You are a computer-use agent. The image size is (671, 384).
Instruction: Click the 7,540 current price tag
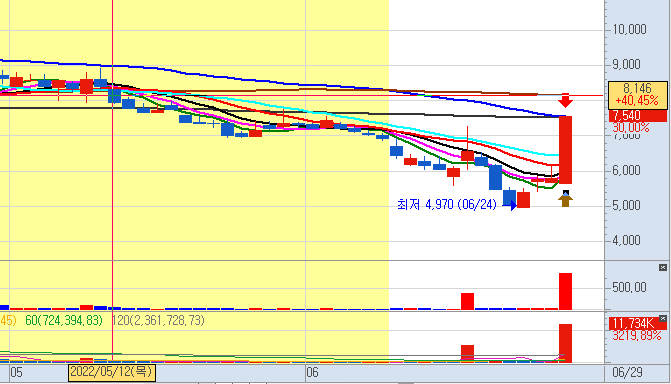(637, 116)
